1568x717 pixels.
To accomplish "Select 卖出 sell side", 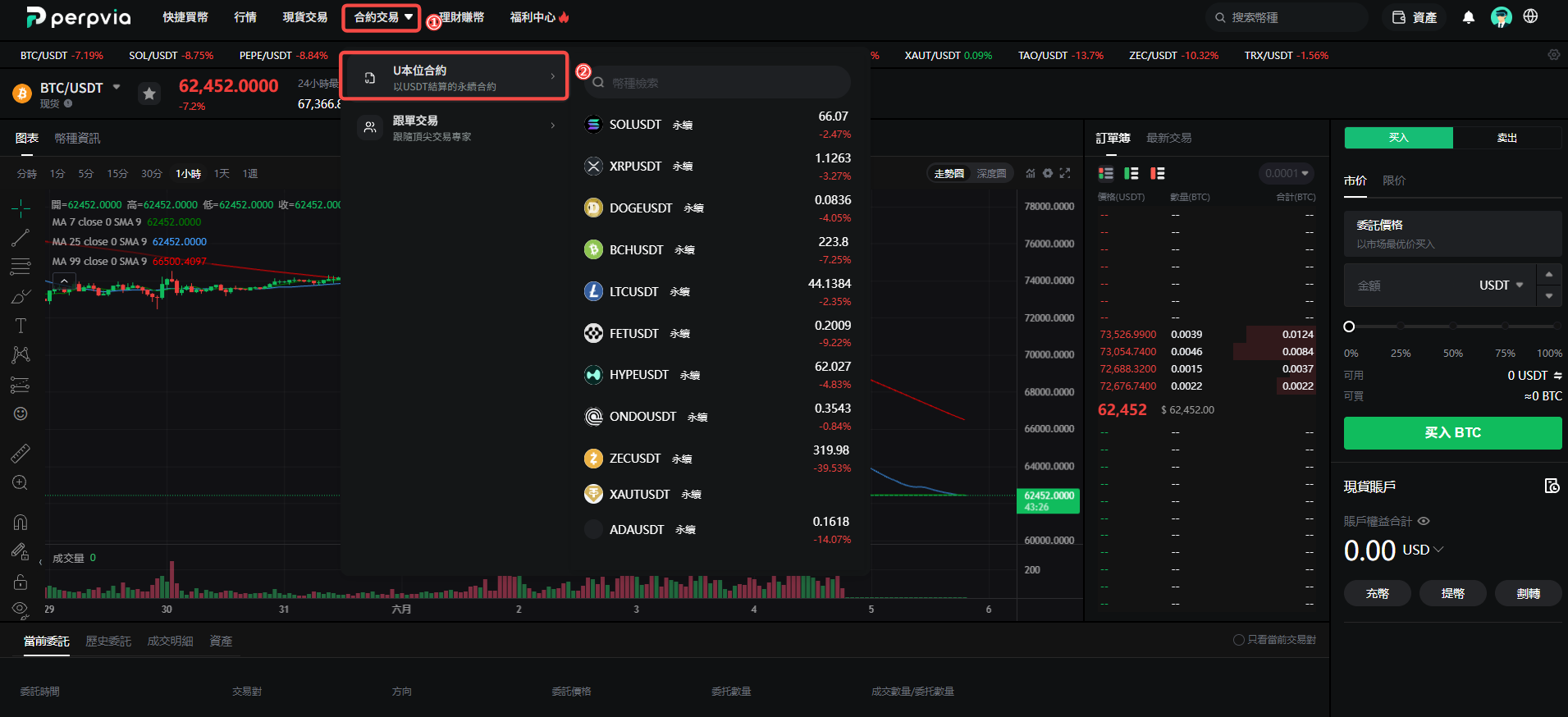I will click(1507, 138).
